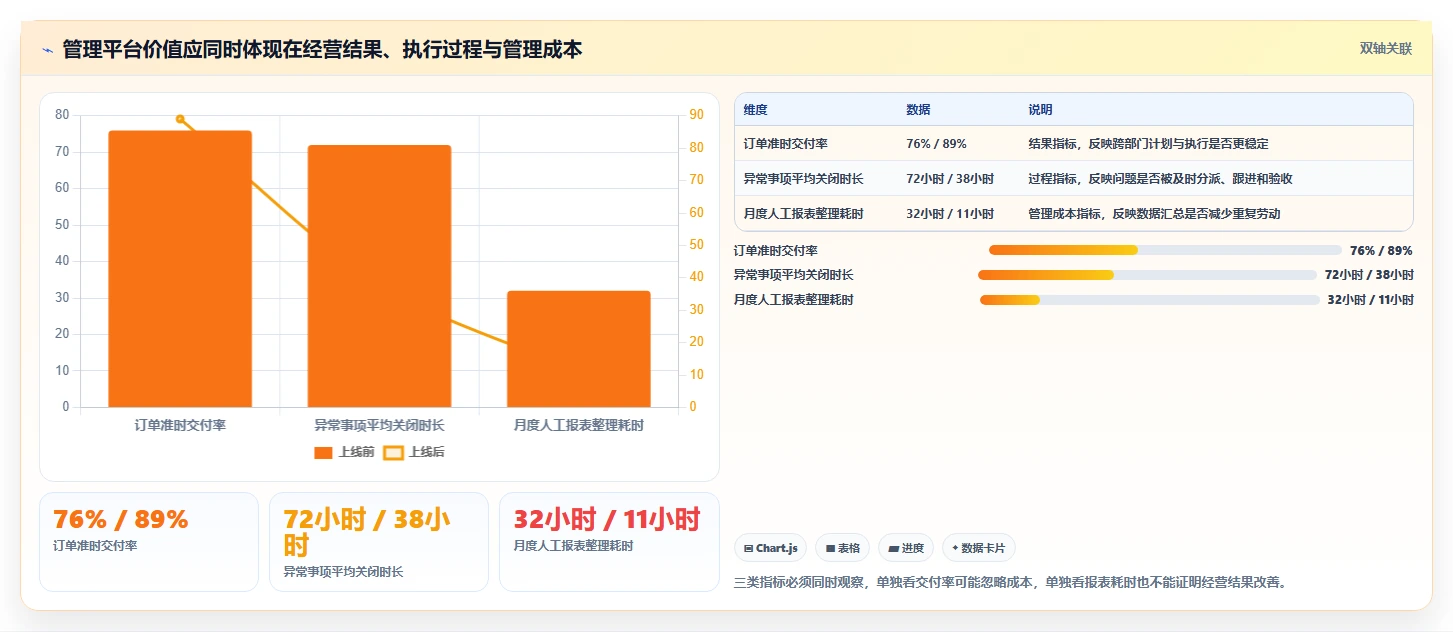Screen dimensions: 1453x632
Task: Click the orange bar for 订单准时交付率
Action: [180, 269]
